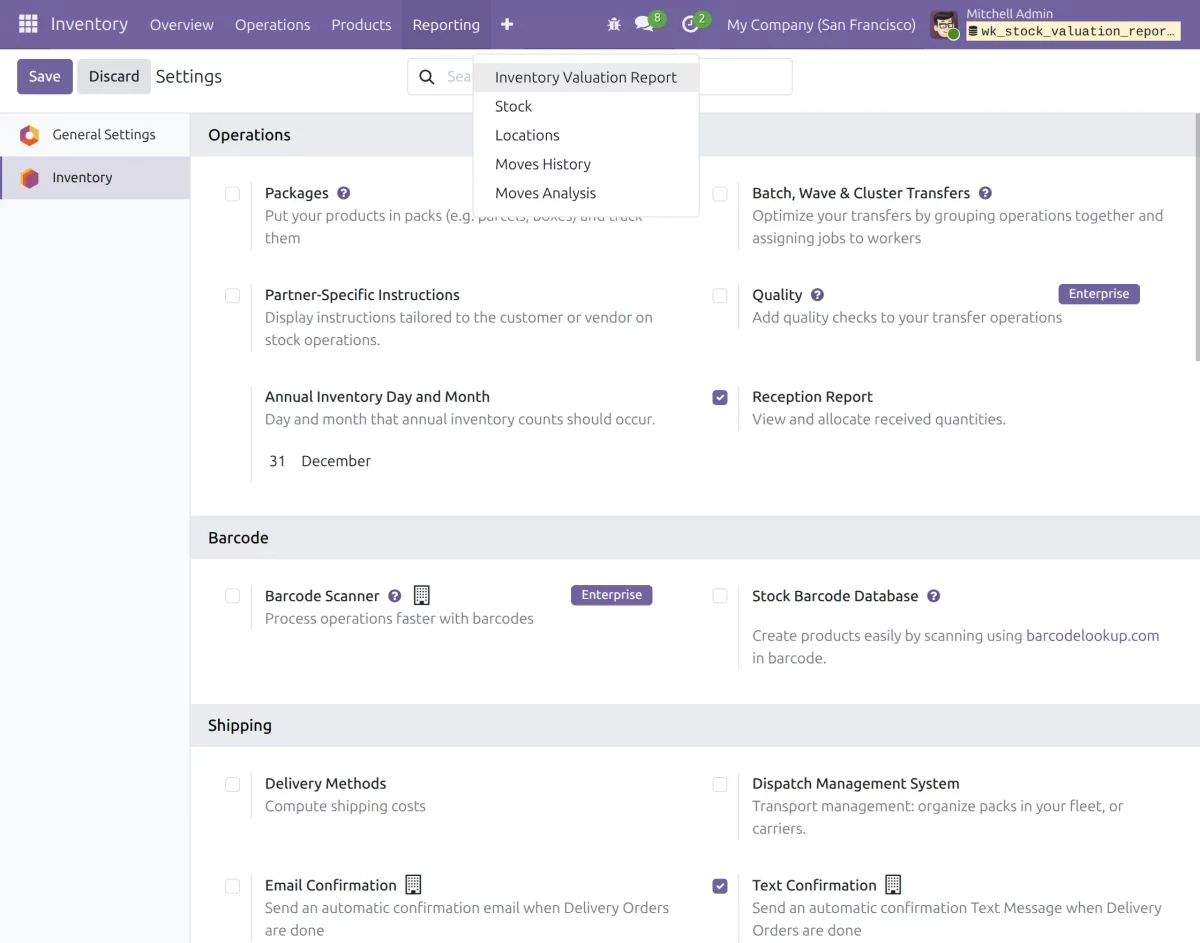The image size is (1200, 943).
Task: Enable the Delivery Methods checkbox
Action: (232, 784)
